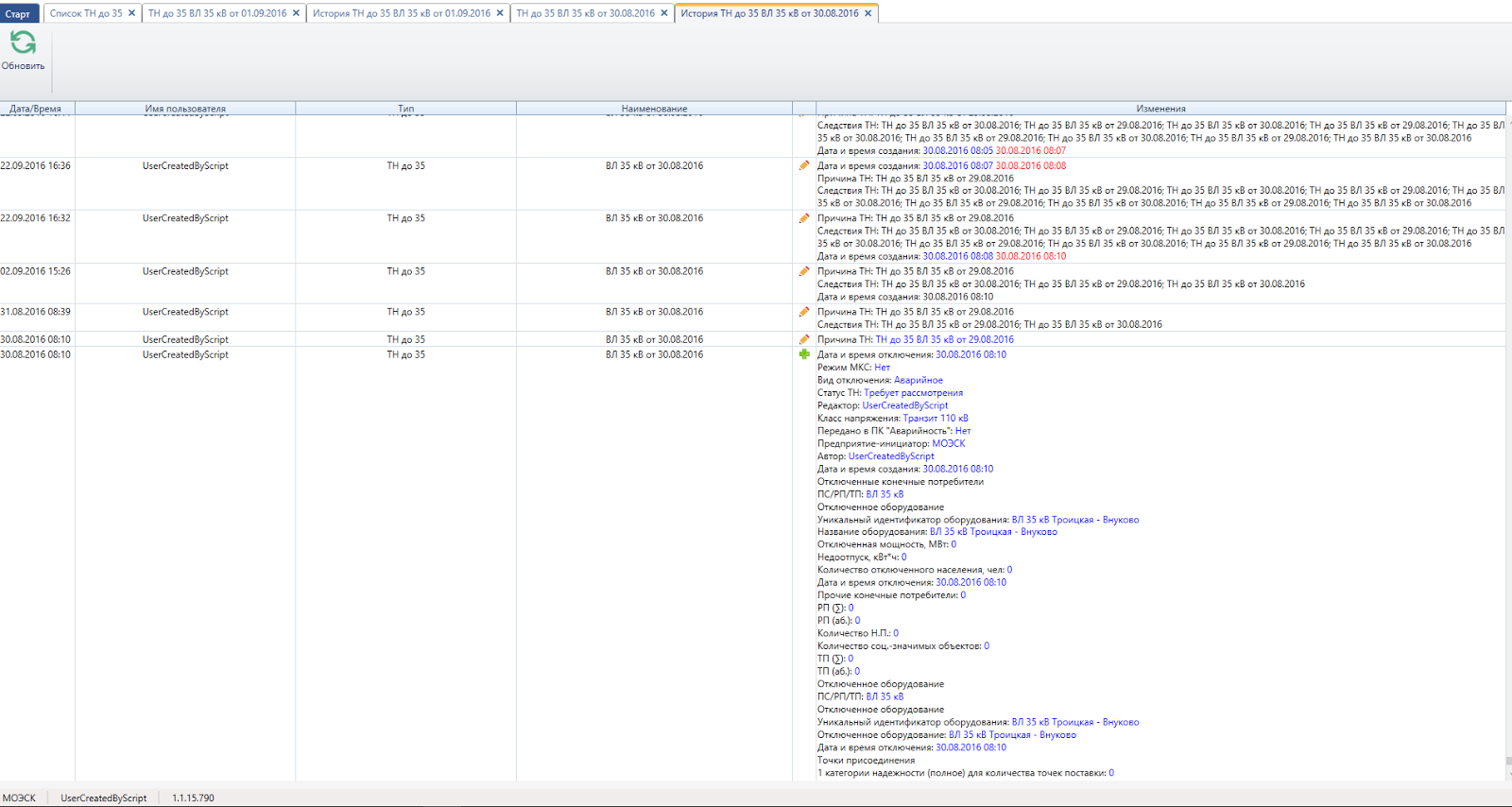Click the green Обновить refresh icon
Viewport: 1512px width, 807px height.
click(23, 43)
